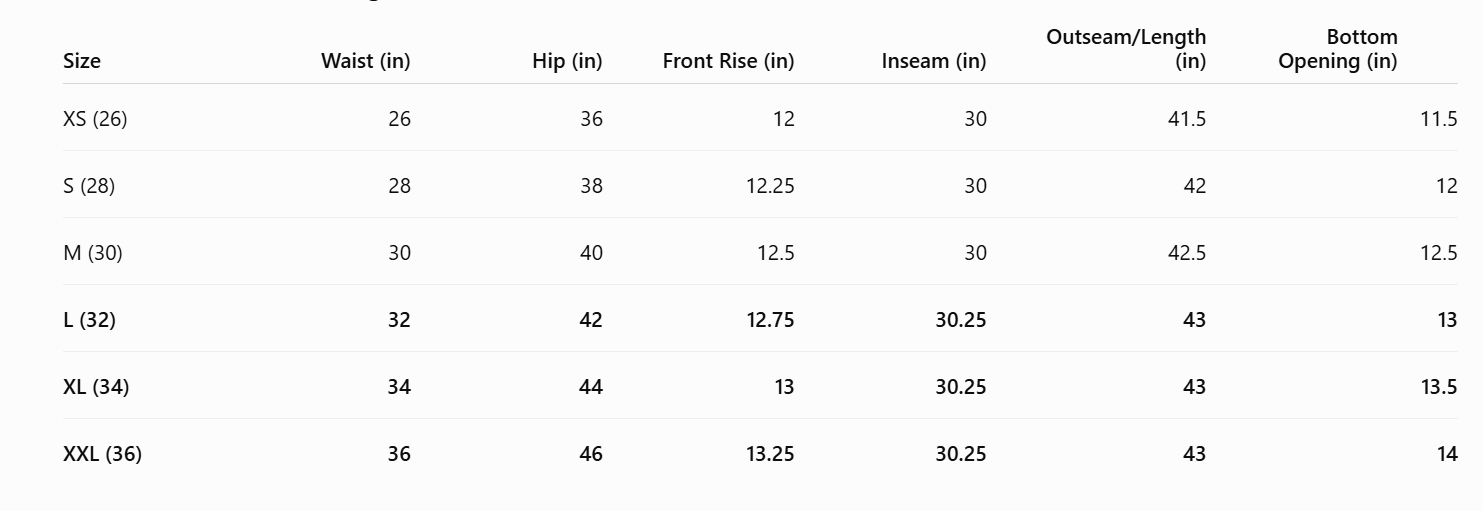
Task: Click the 46 hip value for XXL
Action: [x=591, y=454]
